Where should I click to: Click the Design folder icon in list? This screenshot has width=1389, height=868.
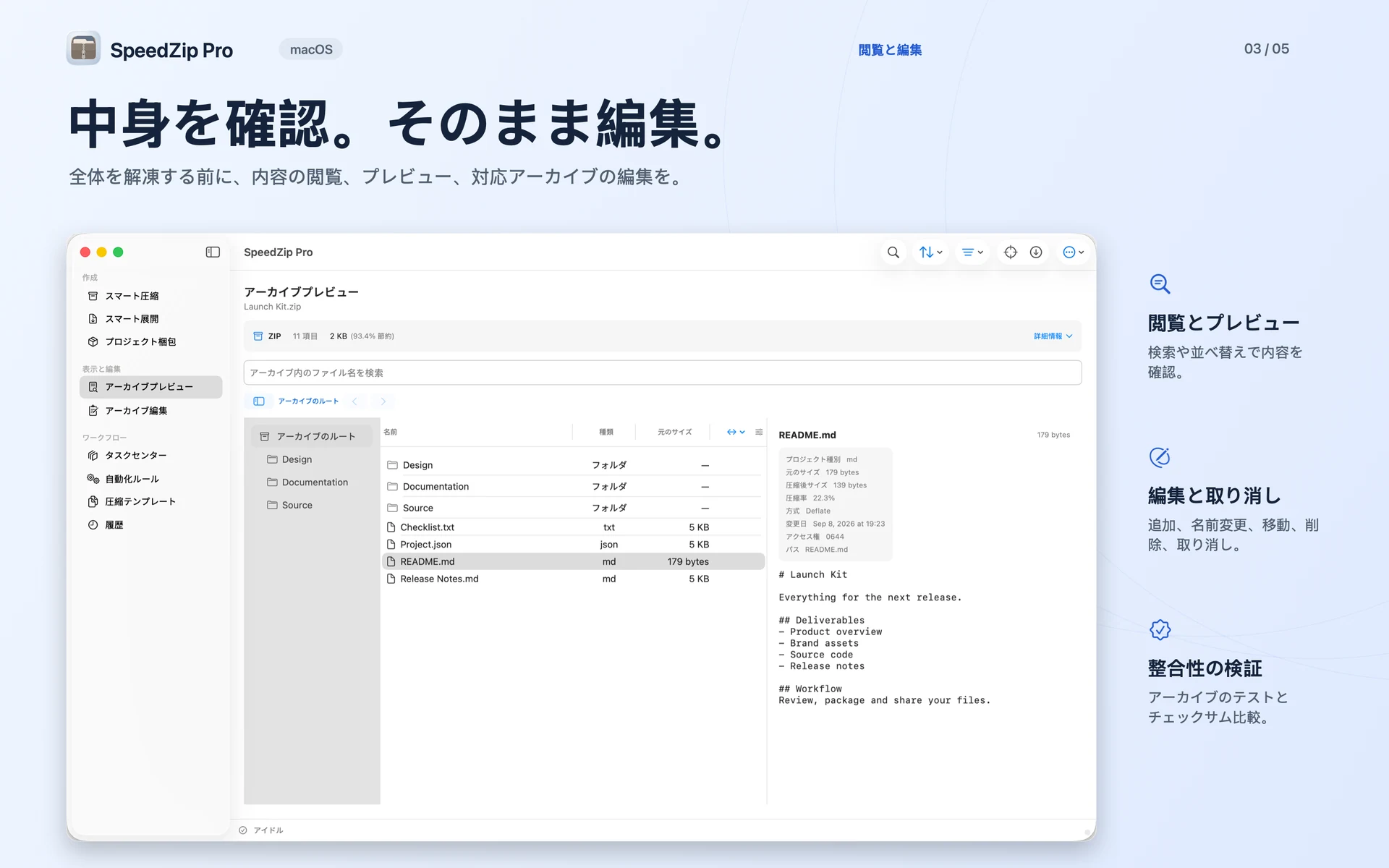coord(392,465)
